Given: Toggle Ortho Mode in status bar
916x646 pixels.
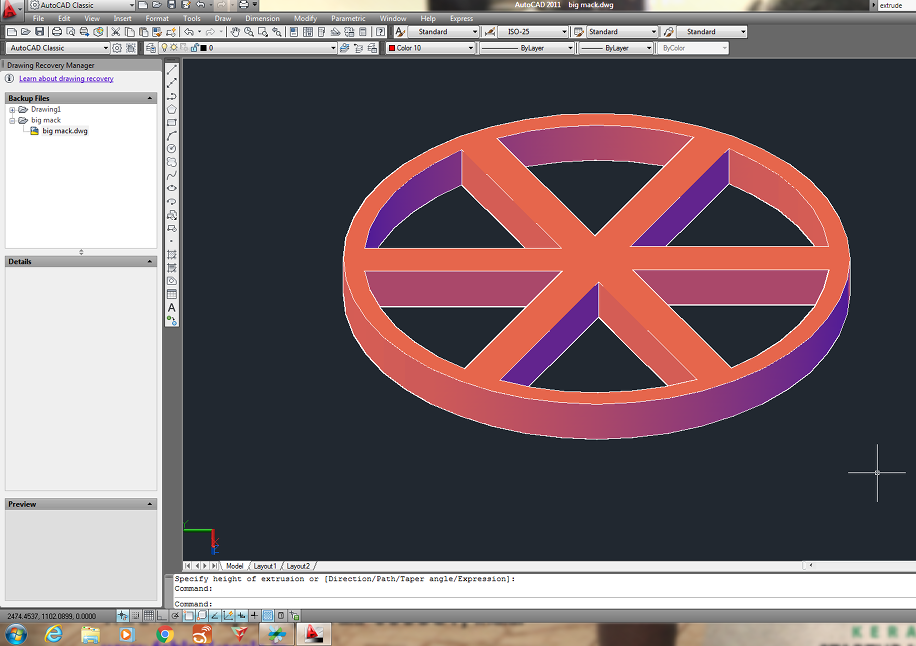Looking at the screenshot, I should pyautogui.click(x=162, y=616).
